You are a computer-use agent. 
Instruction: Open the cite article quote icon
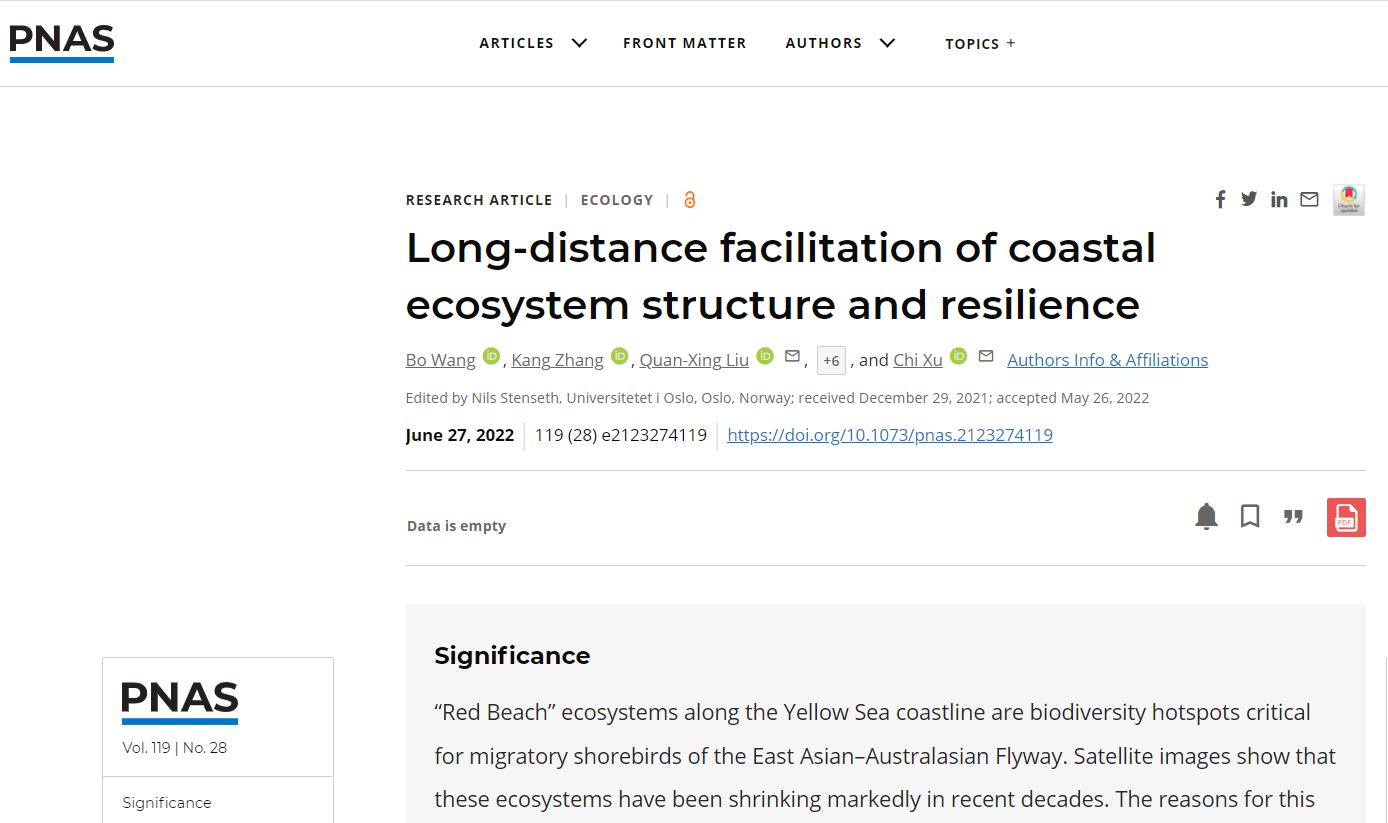pyautogui.click(x=1294, y=517)
